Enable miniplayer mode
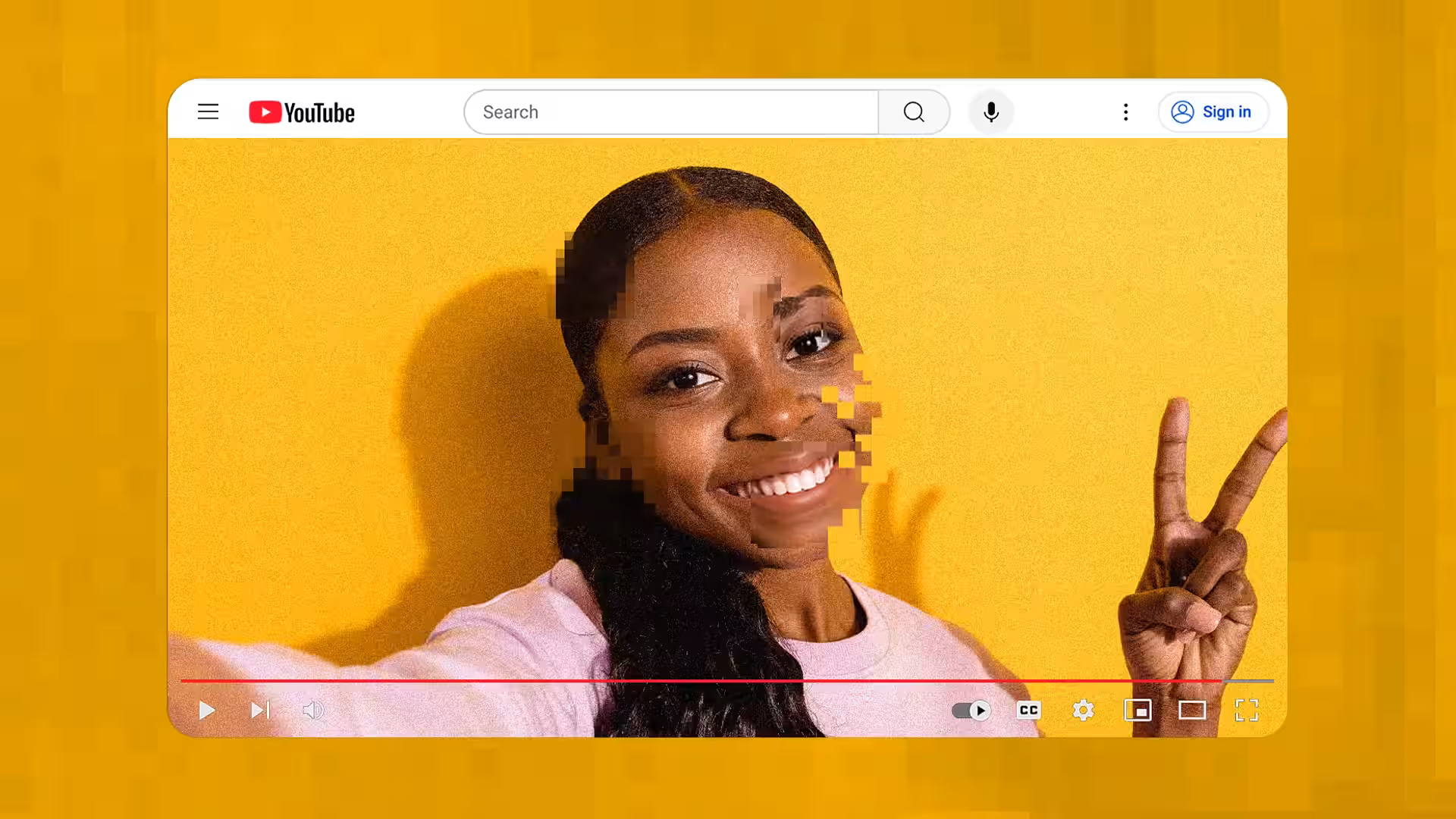The width and height of the screenshot is (1456, 819). click(1137, 711)
